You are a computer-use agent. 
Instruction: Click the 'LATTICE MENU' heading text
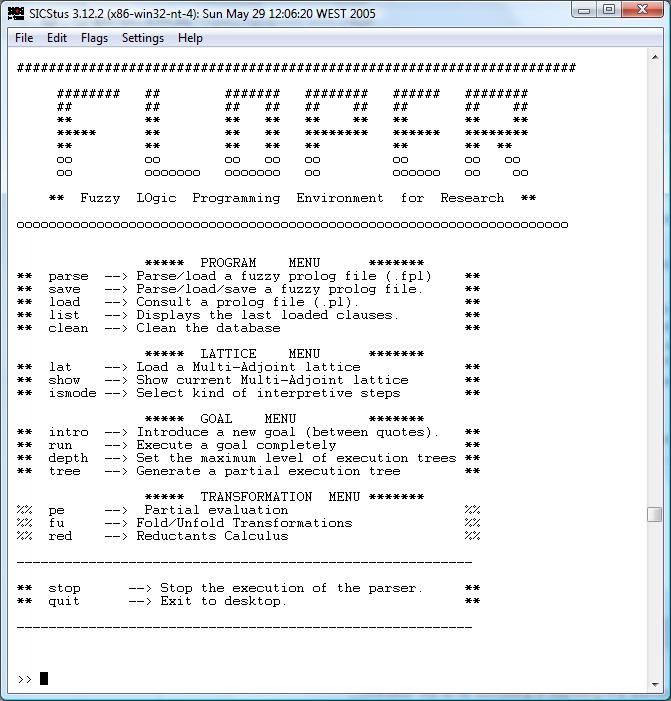pyautogui.click(x=260, y=354)
